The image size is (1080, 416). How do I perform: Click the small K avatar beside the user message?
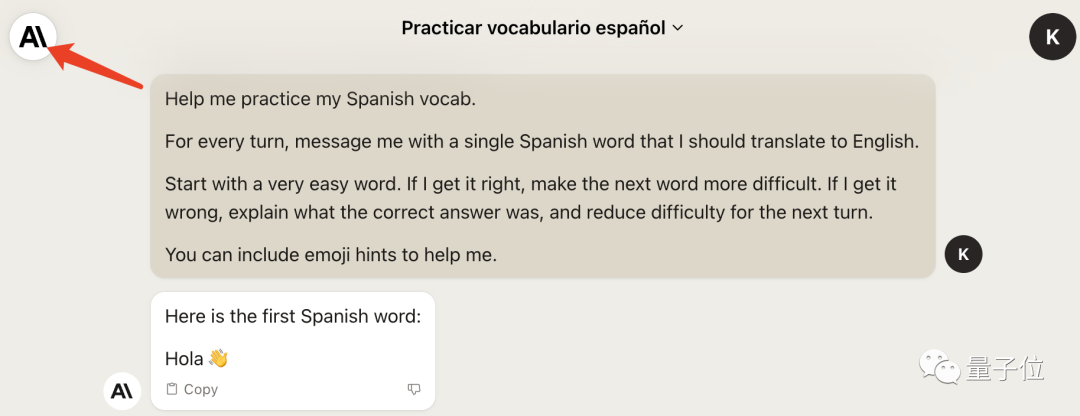[964, 254]
